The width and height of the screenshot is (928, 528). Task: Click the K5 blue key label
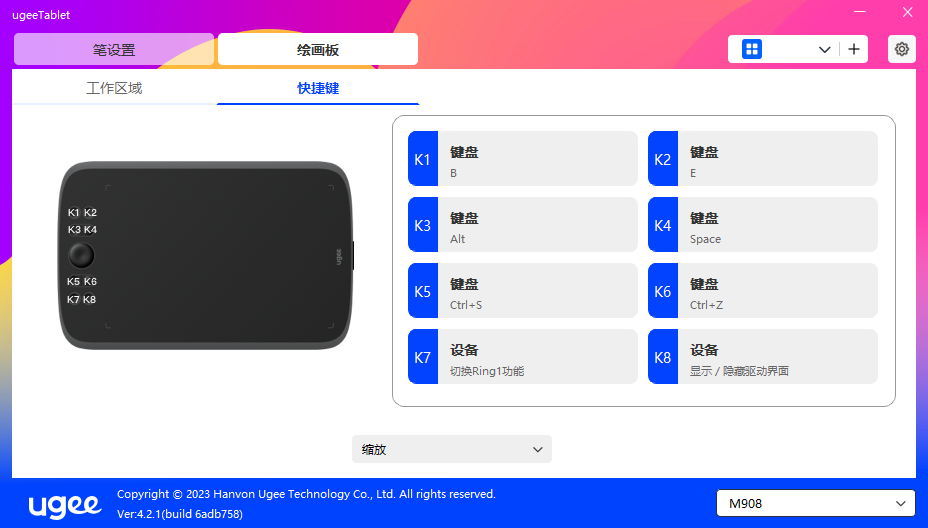[x=423, y=291]
